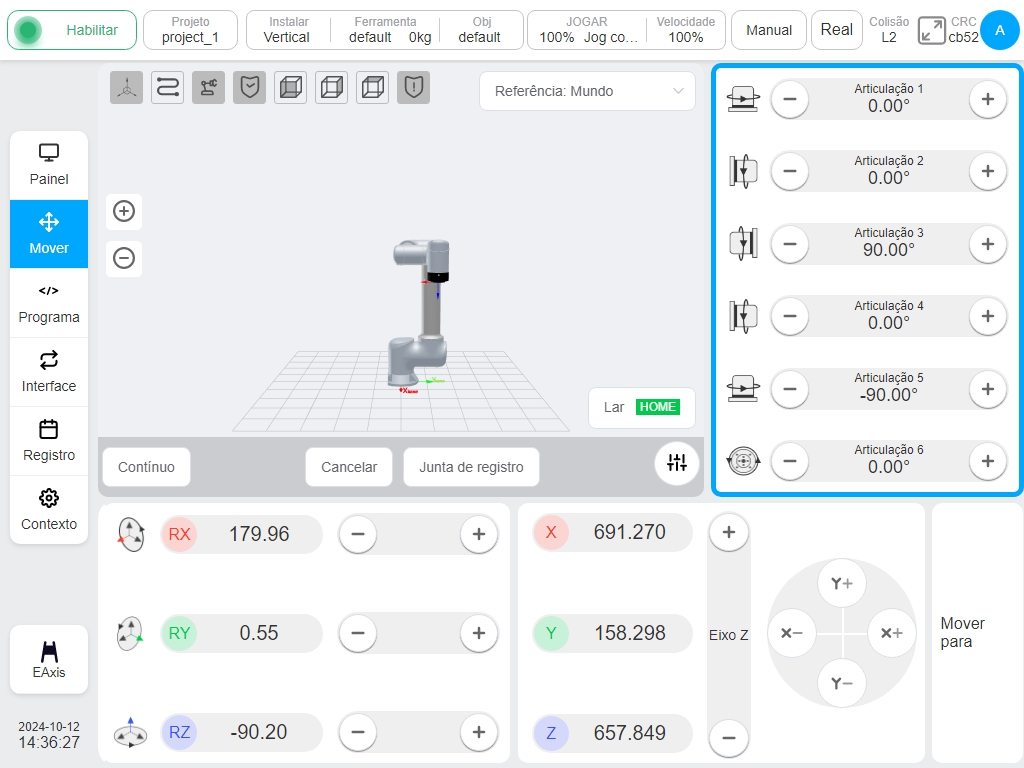
Task: Decrease Articulação 6 angle
Action: click(x=790, y=462)
